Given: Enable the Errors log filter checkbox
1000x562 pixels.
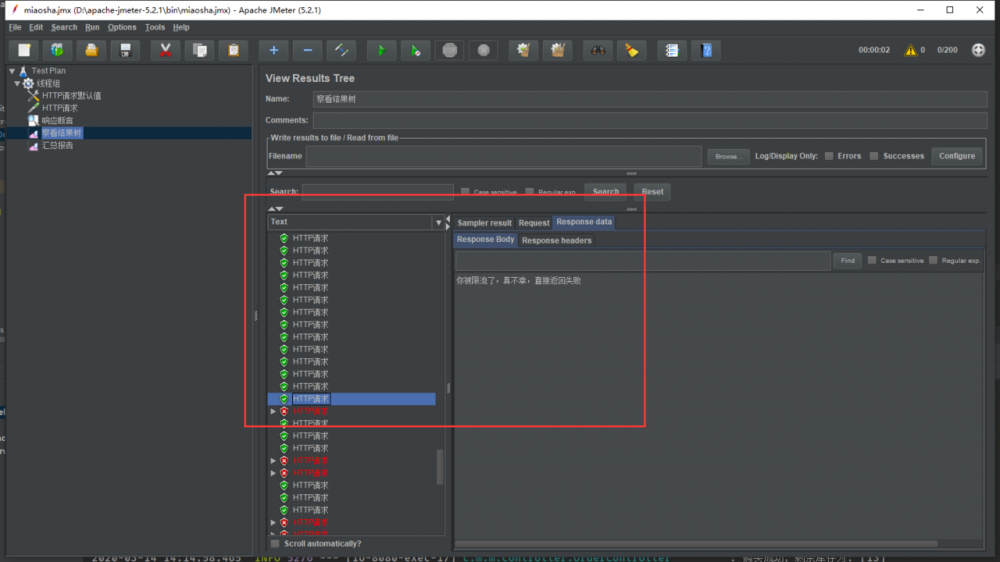Looking at the screenshot, I should coord(830,156).
